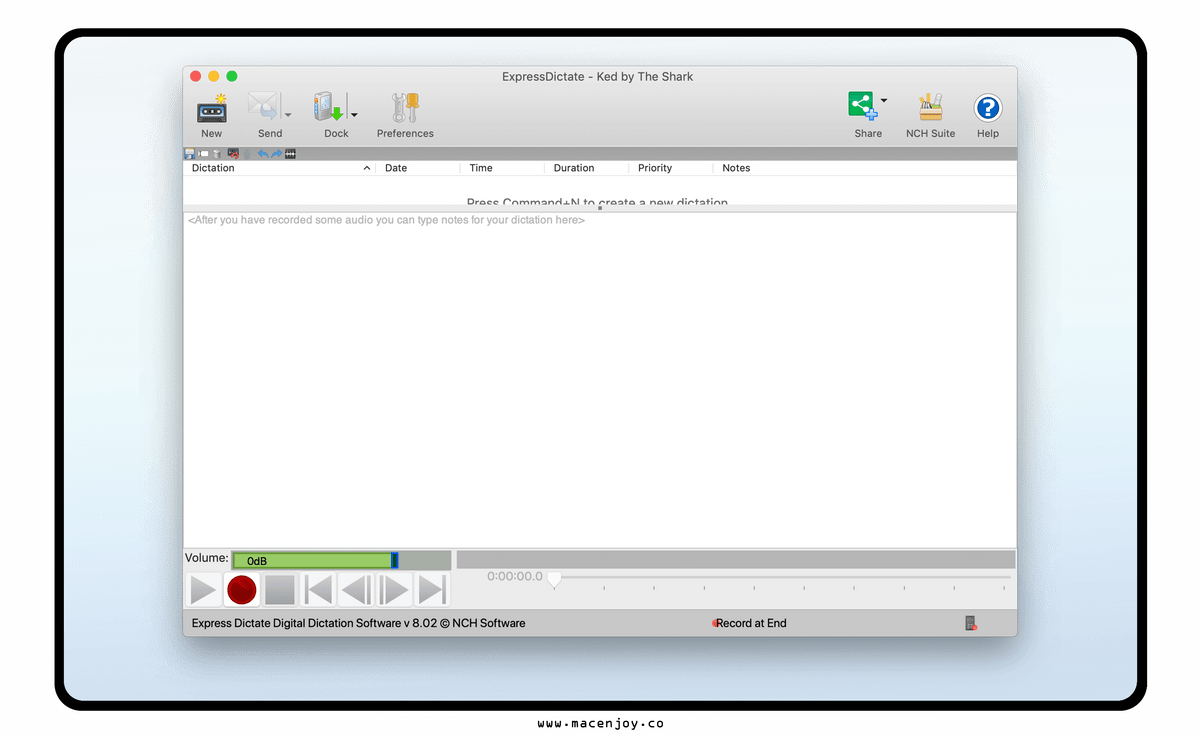Click the Express Dictate version status text
The height and width of the screenshot is (735, 1200).
point(358,623)
